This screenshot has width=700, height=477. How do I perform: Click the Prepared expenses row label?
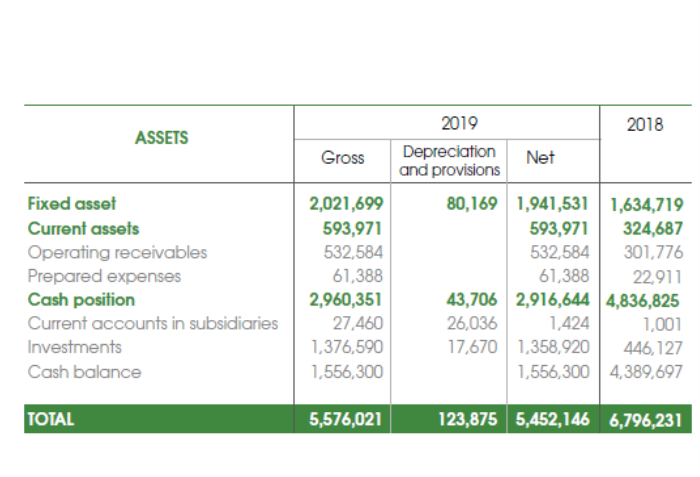[104, 276]
